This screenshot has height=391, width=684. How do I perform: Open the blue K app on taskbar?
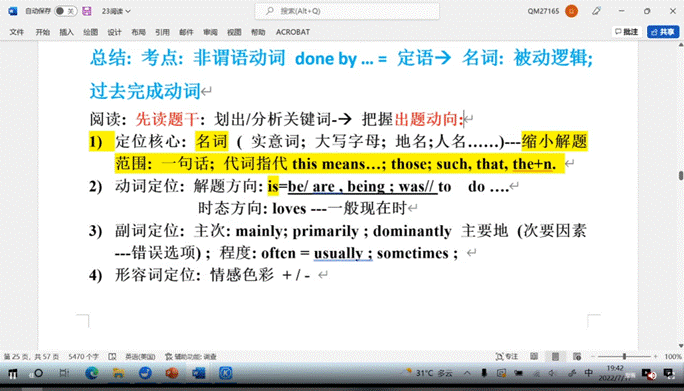[226, 373]
